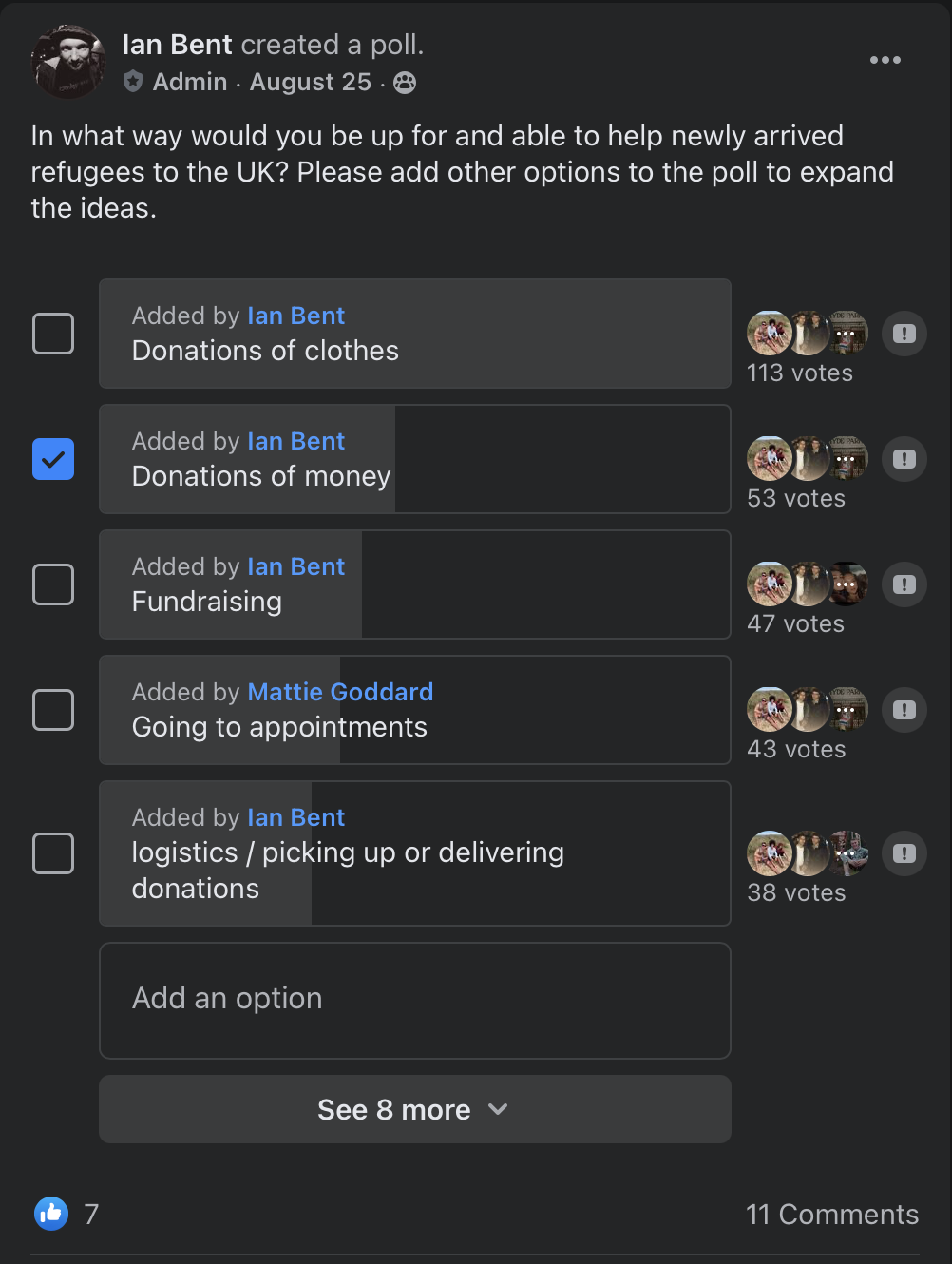Screen dimensions: 952x1264
Task: Click the report icon beside the logistics option
Action: [x=904, y=853]
